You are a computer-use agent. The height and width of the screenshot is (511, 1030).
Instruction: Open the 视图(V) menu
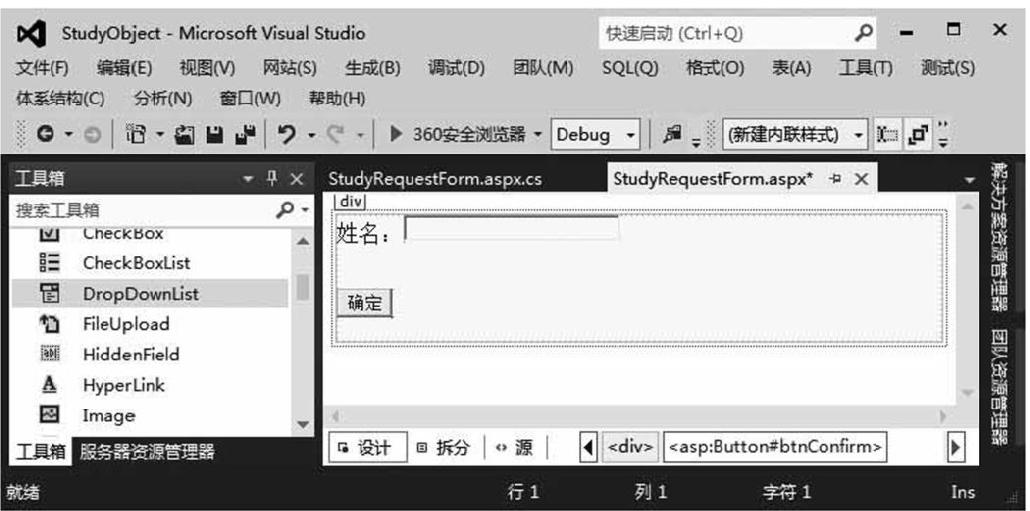(207, 68)
